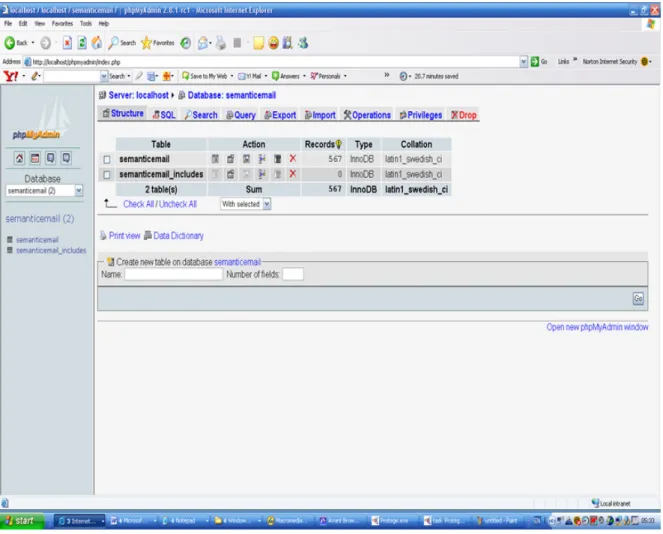Switch to the Structure tab

(x=123, y=114)
